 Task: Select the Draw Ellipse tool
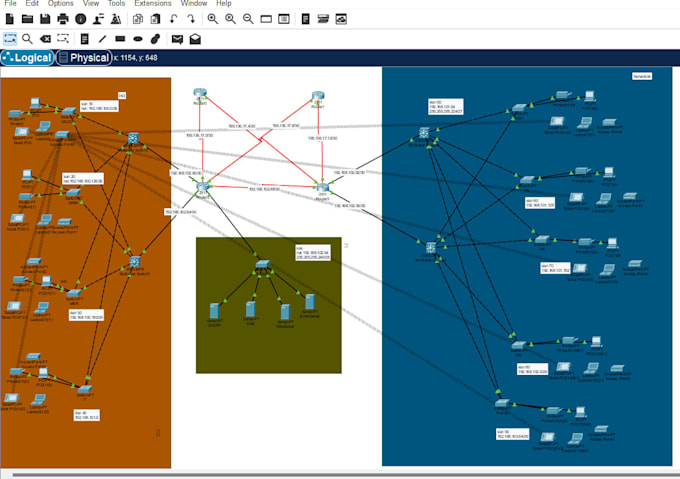[138, 39]
